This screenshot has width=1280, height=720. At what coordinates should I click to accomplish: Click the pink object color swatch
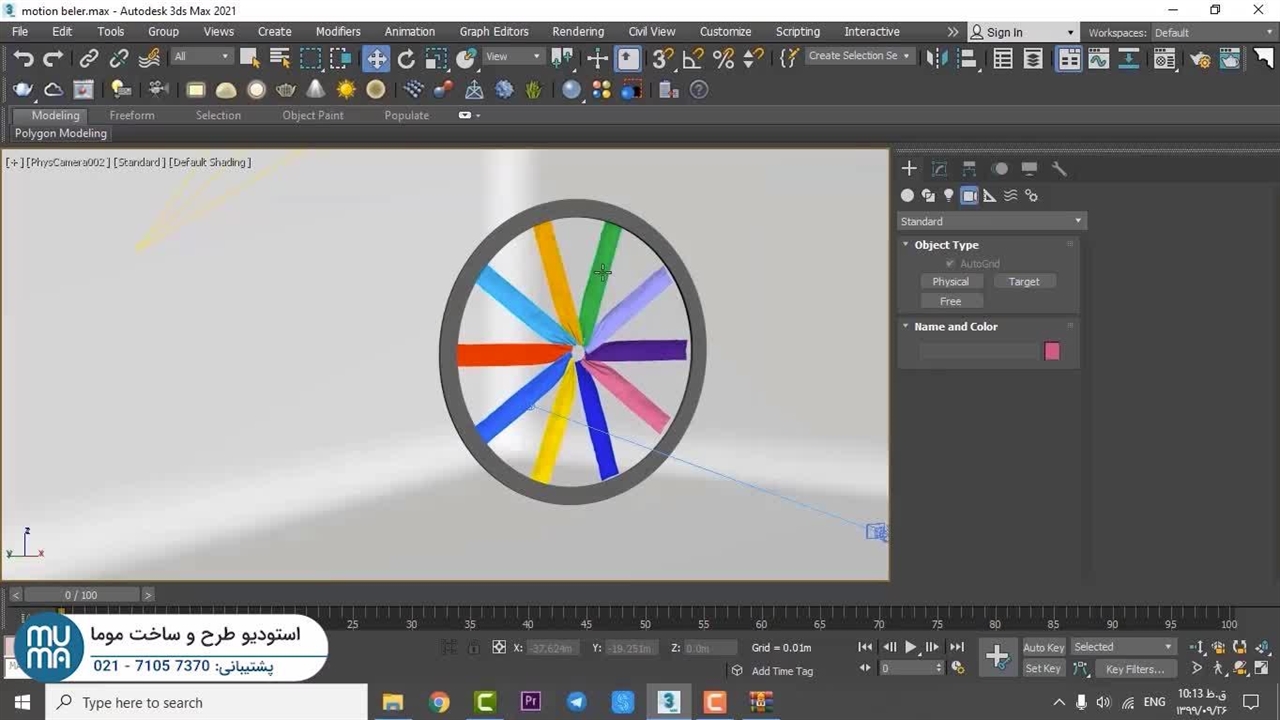[x=1052, y=351]
